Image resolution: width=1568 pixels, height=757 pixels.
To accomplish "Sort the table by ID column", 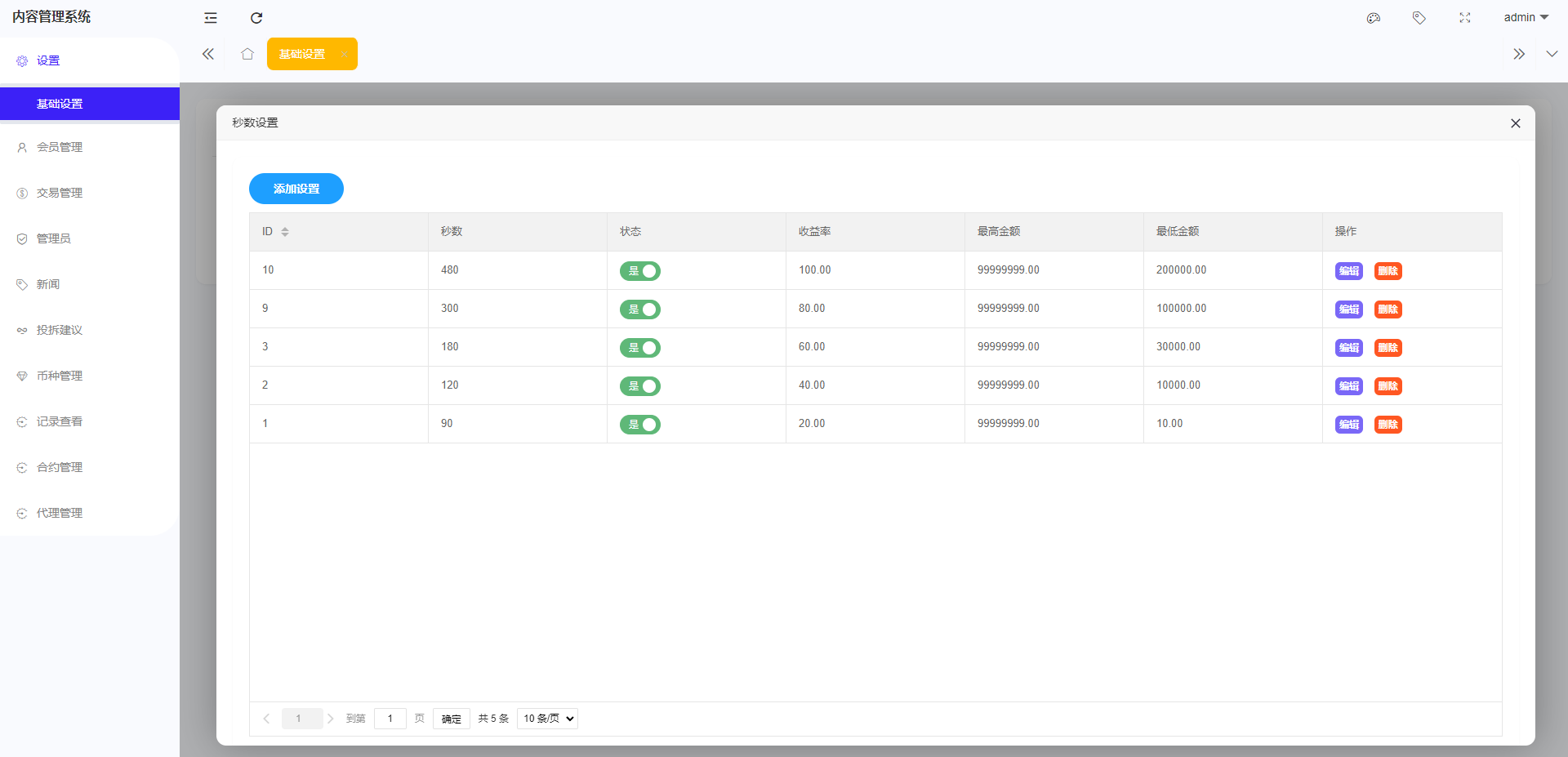I will click(285, 232).
